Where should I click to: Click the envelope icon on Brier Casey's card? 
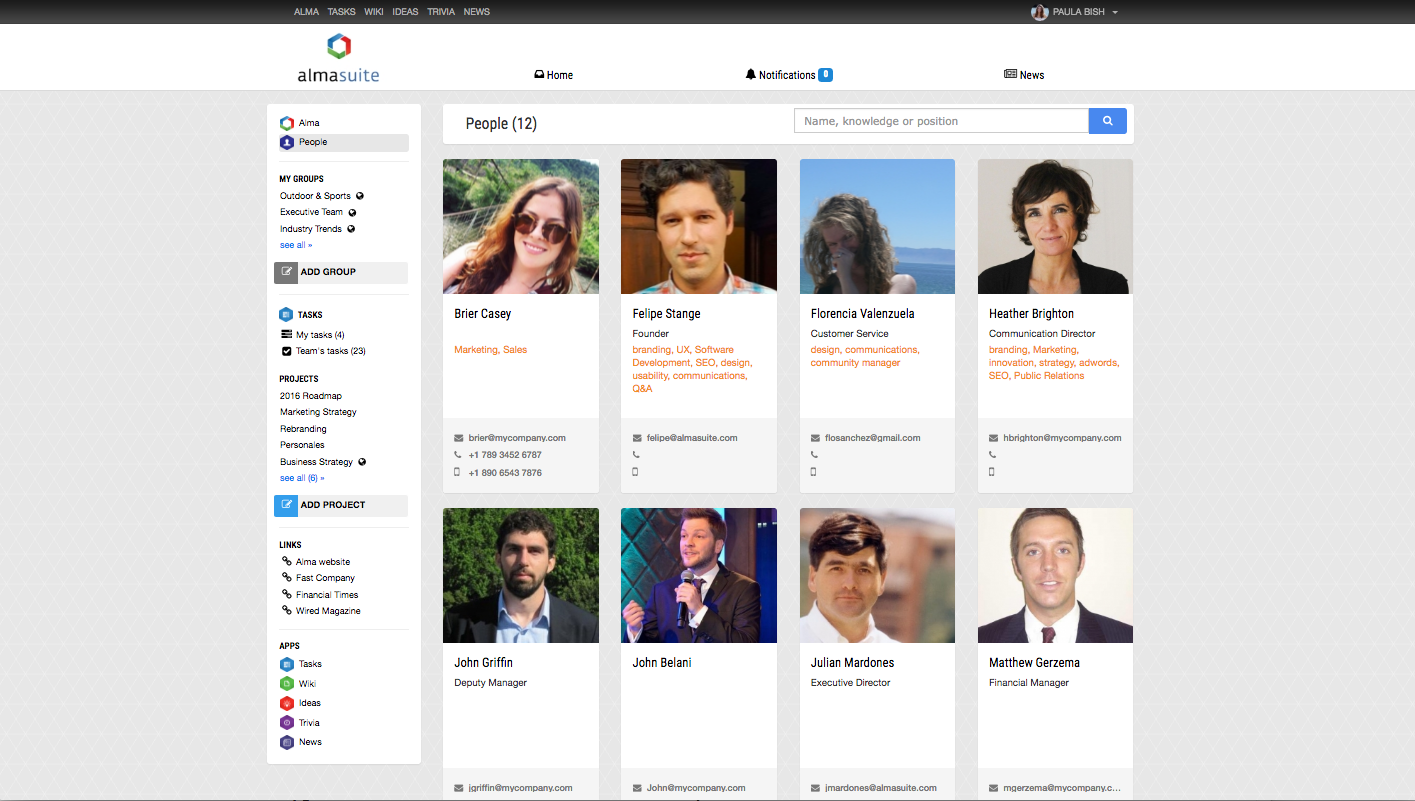point(458,438)
